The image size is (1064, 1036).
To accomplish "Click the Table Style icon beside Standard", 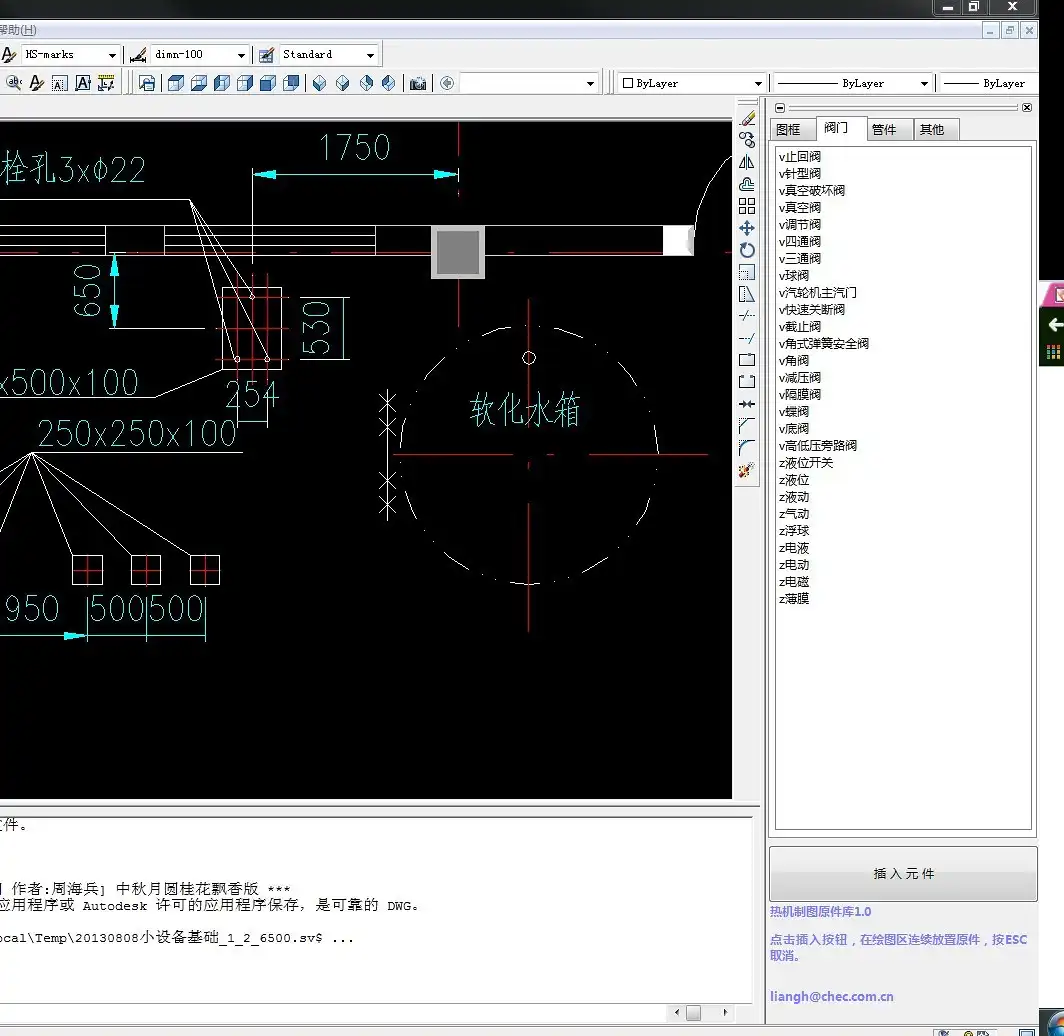I will pyautogui.click(x=267, y=54).
